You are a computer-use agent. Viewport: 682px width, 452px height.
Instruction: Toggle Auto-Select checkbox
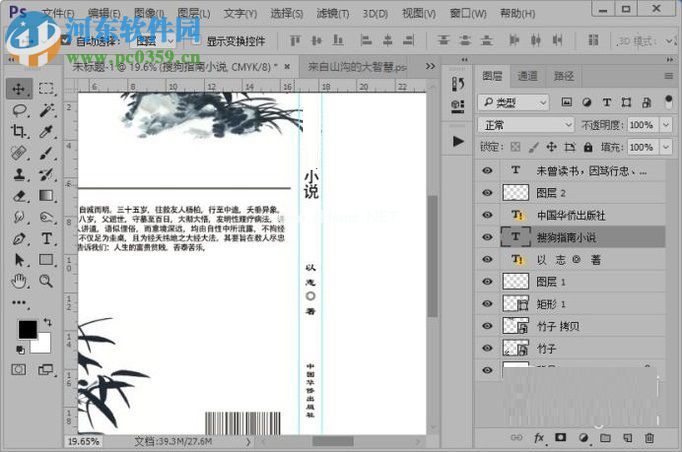(66, 40)
